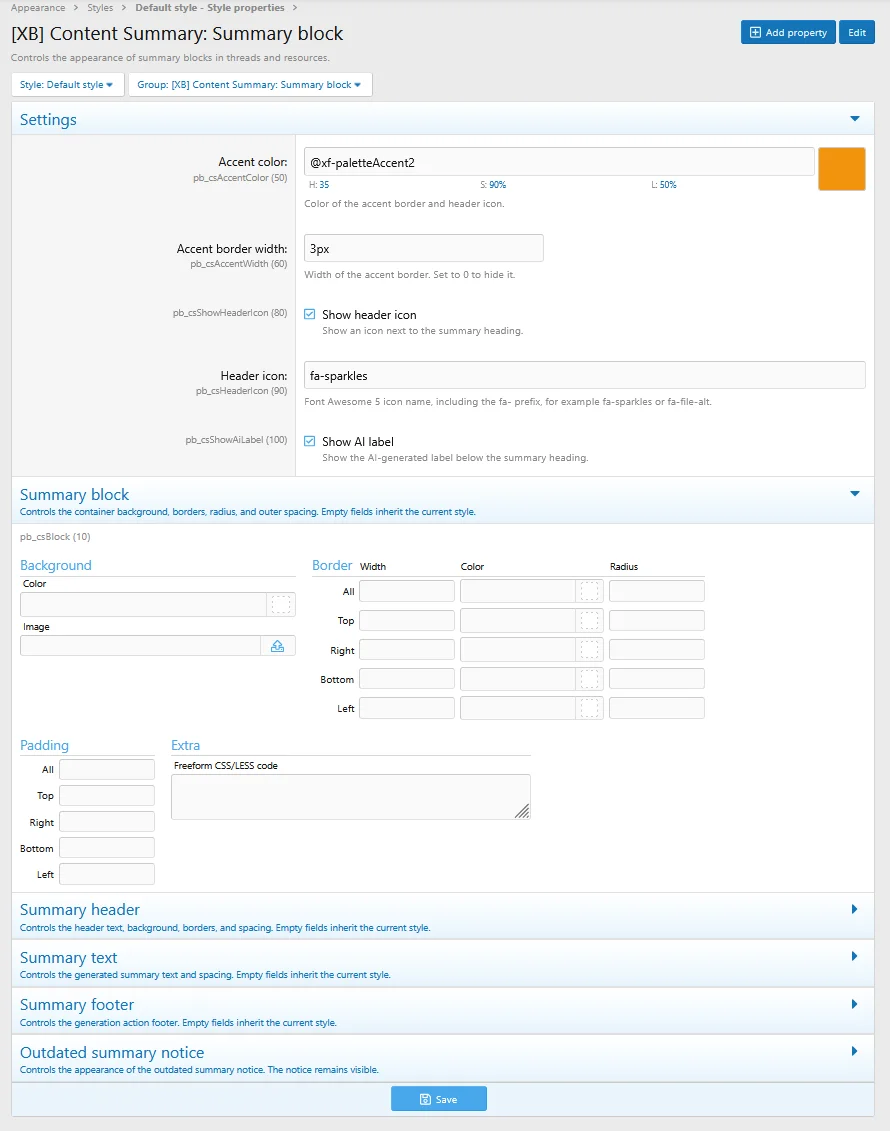
Task: Click the Background image upload icon
Action: tap(278, 646)
